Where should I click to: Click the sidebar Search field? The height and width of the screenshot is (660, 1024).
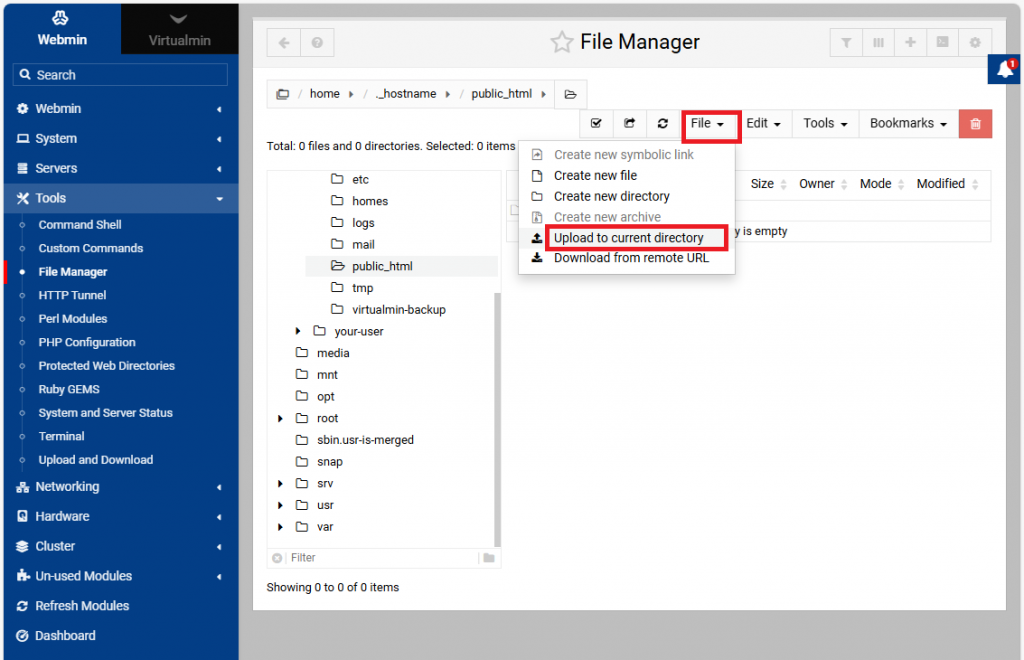(x=120, y=75)
